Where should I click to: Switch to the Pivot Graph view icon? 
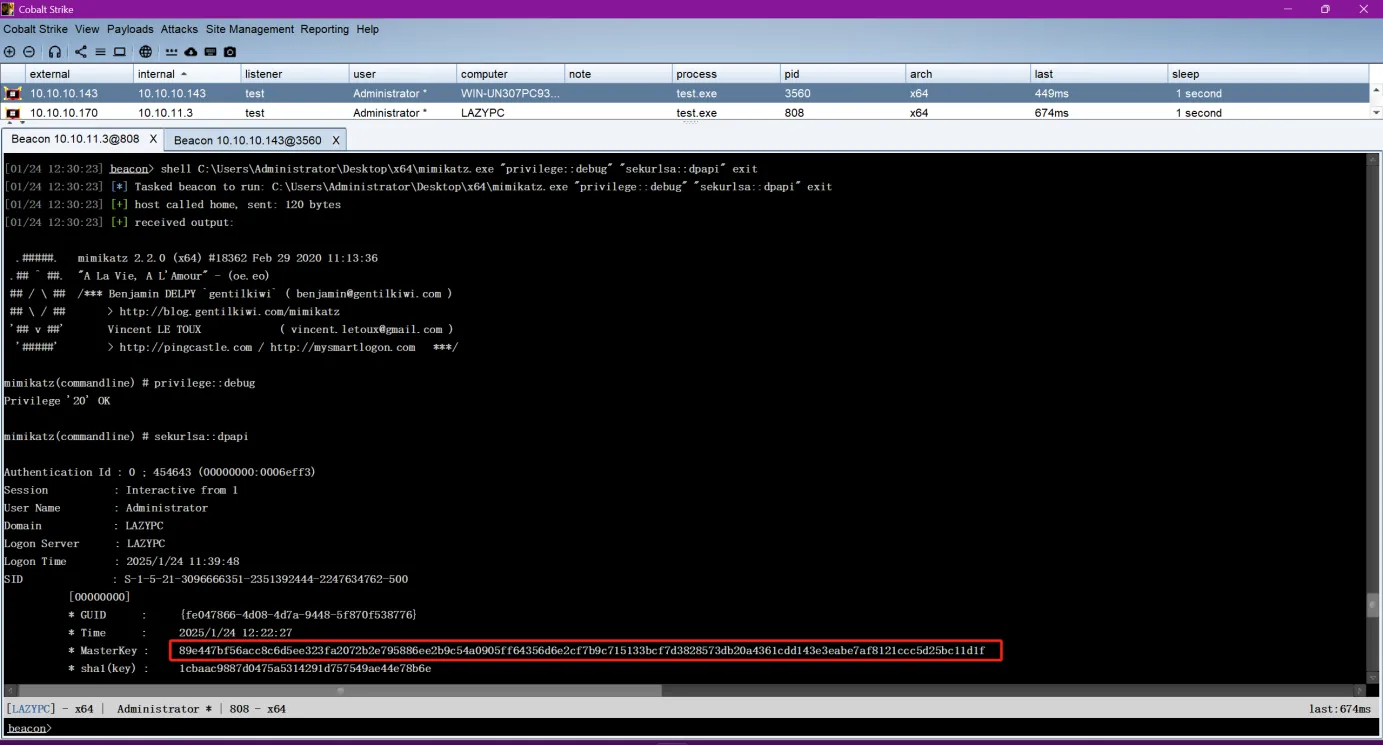[81, 52]
